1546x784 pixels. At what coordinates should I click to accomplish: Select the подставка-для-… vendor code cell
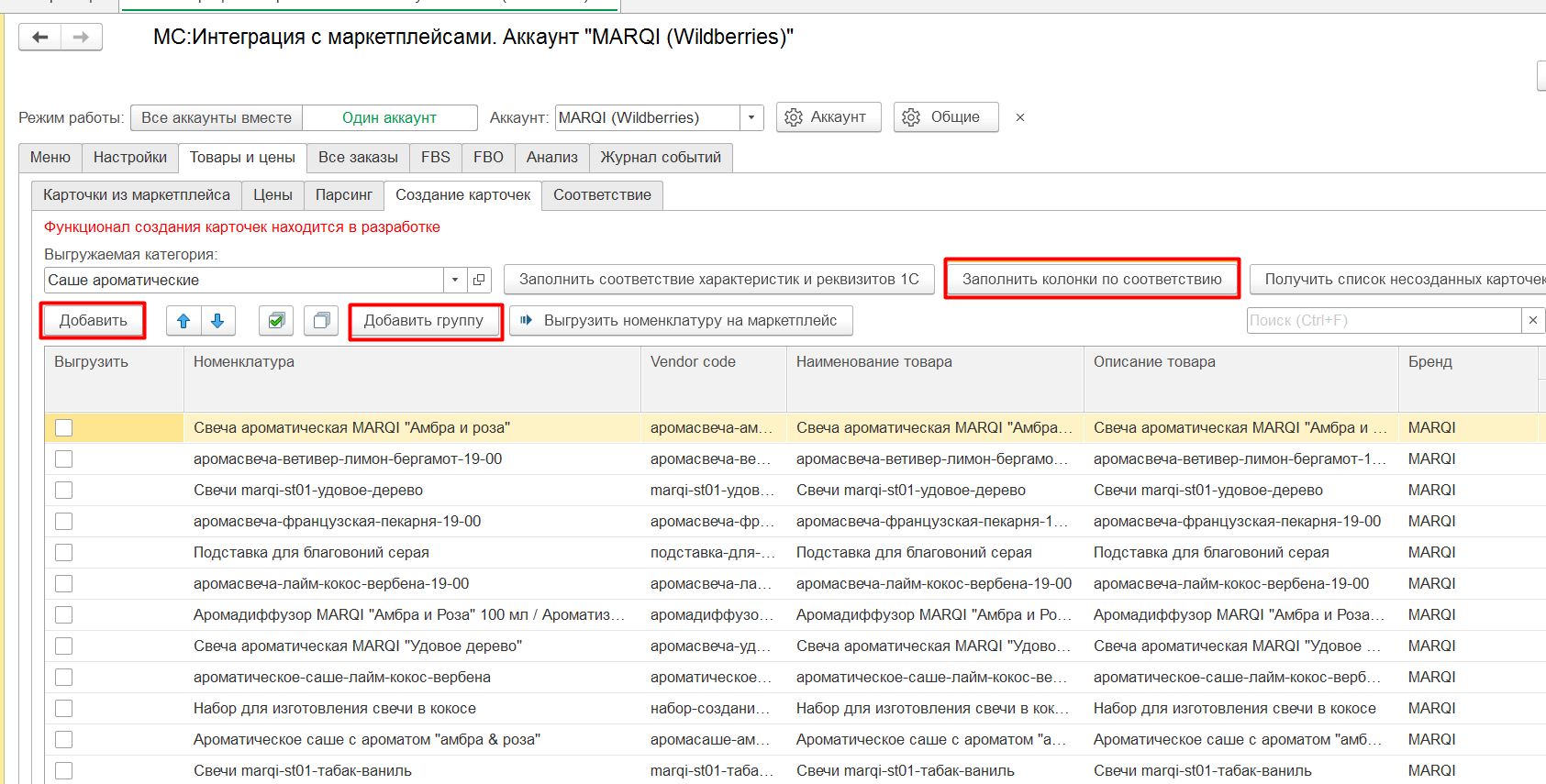[714, 552]
